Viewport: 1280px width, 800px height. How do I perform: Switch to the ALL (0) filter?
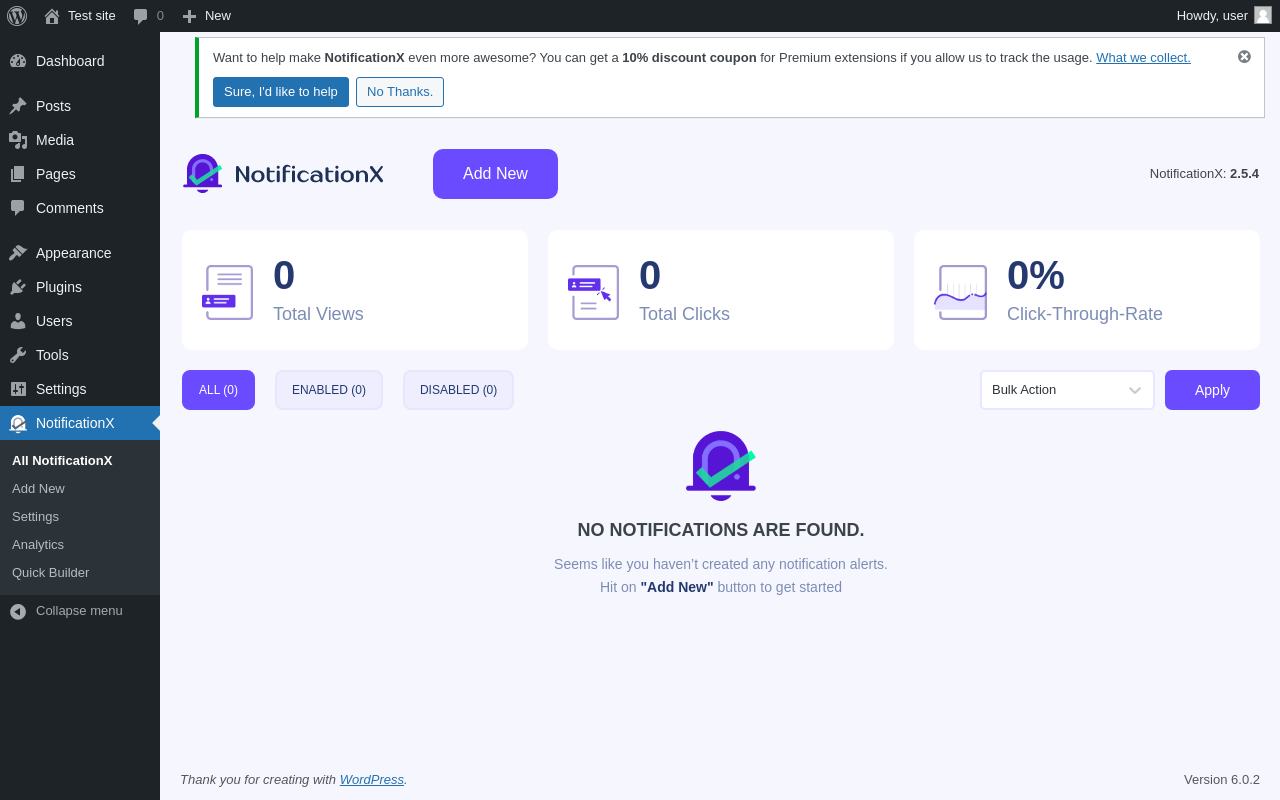[218, 390]
